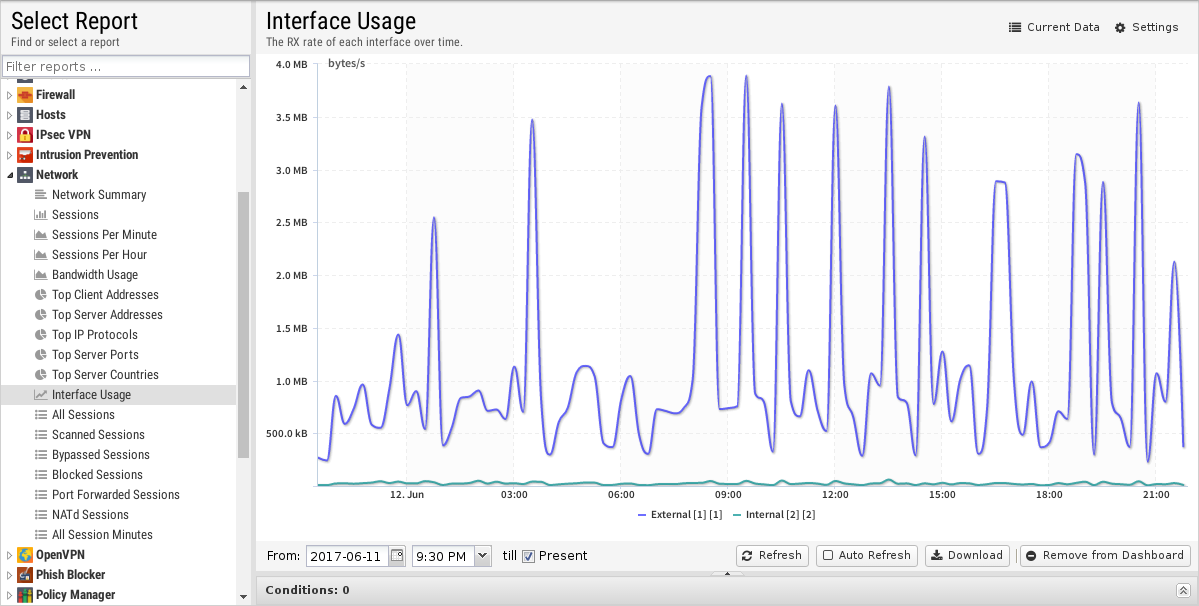Click the Filter reports input field
Image resolution: width=1199 pixels, height=606 pixels.
point(126,66)
